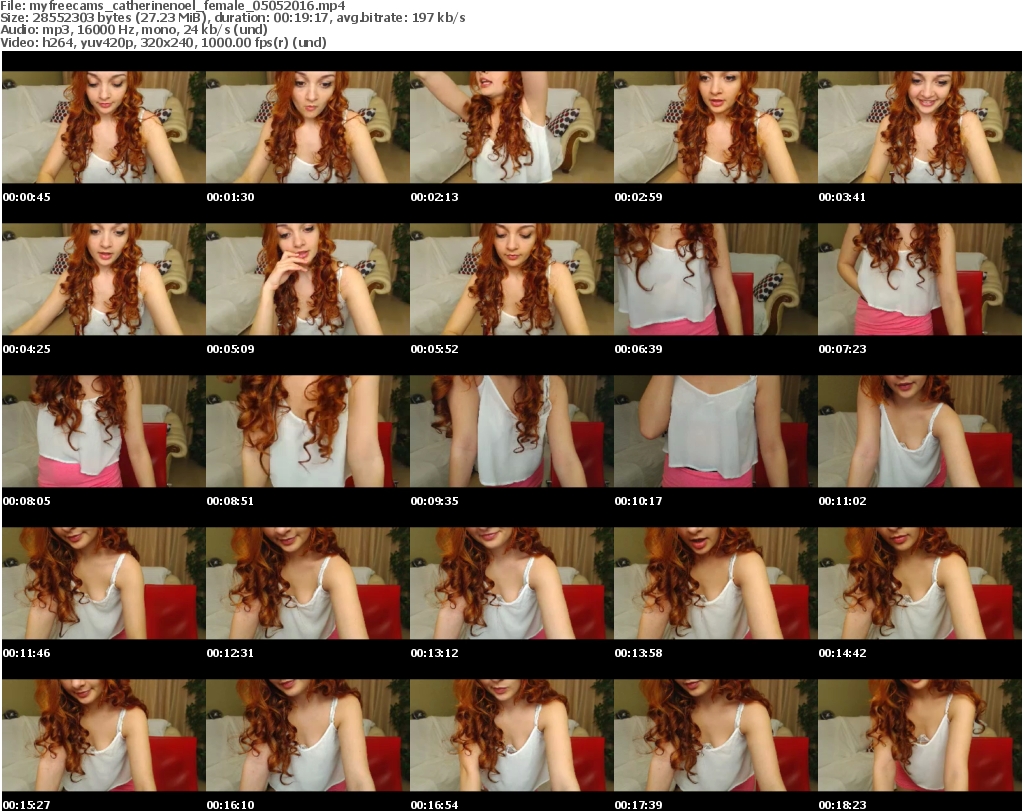Select the thumbnail frame at 00:16:10
Image resolution: width=1024 pixels, height=811 pixels.
[308, 735]
